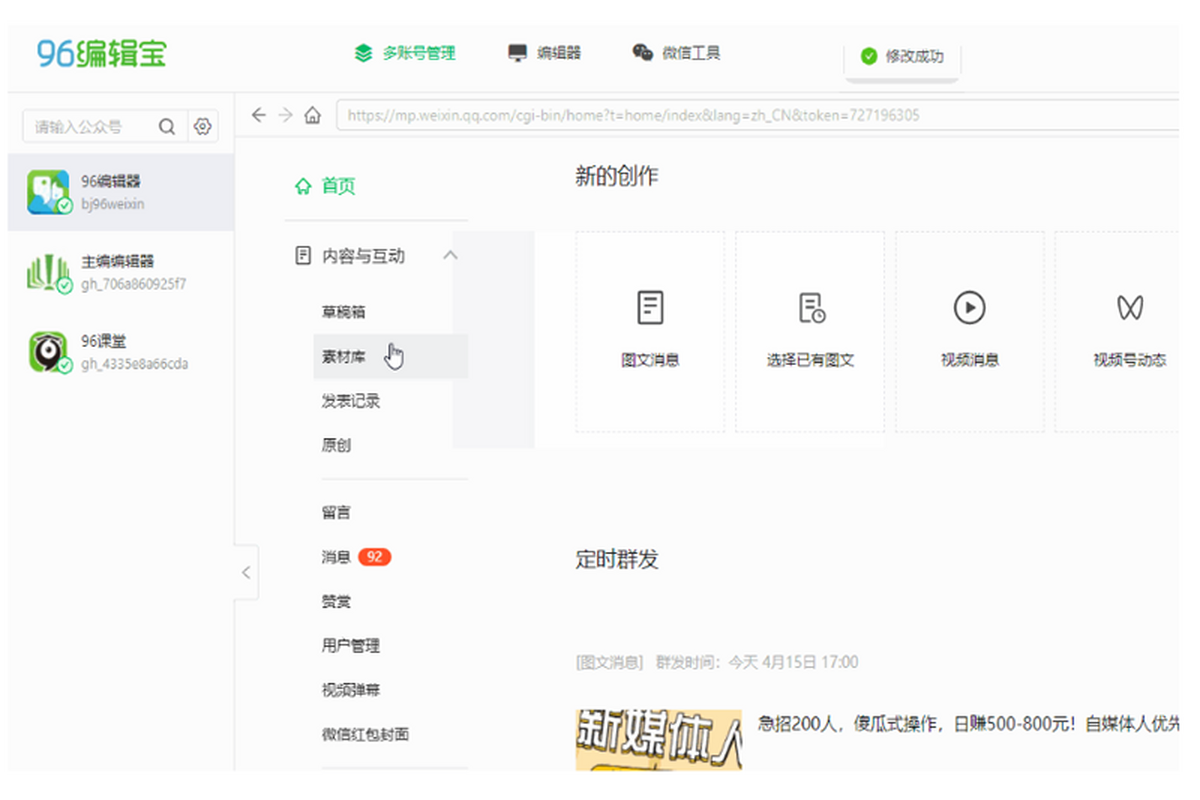Choose 选择已有图文 creation option
This screenshot has height=800, width=1200.
[810, 331]
